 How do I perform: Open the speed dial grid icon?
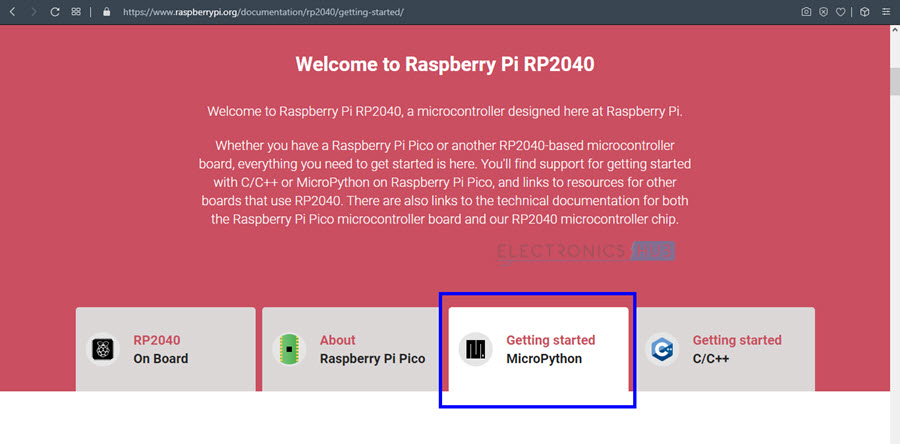[76, 12]
